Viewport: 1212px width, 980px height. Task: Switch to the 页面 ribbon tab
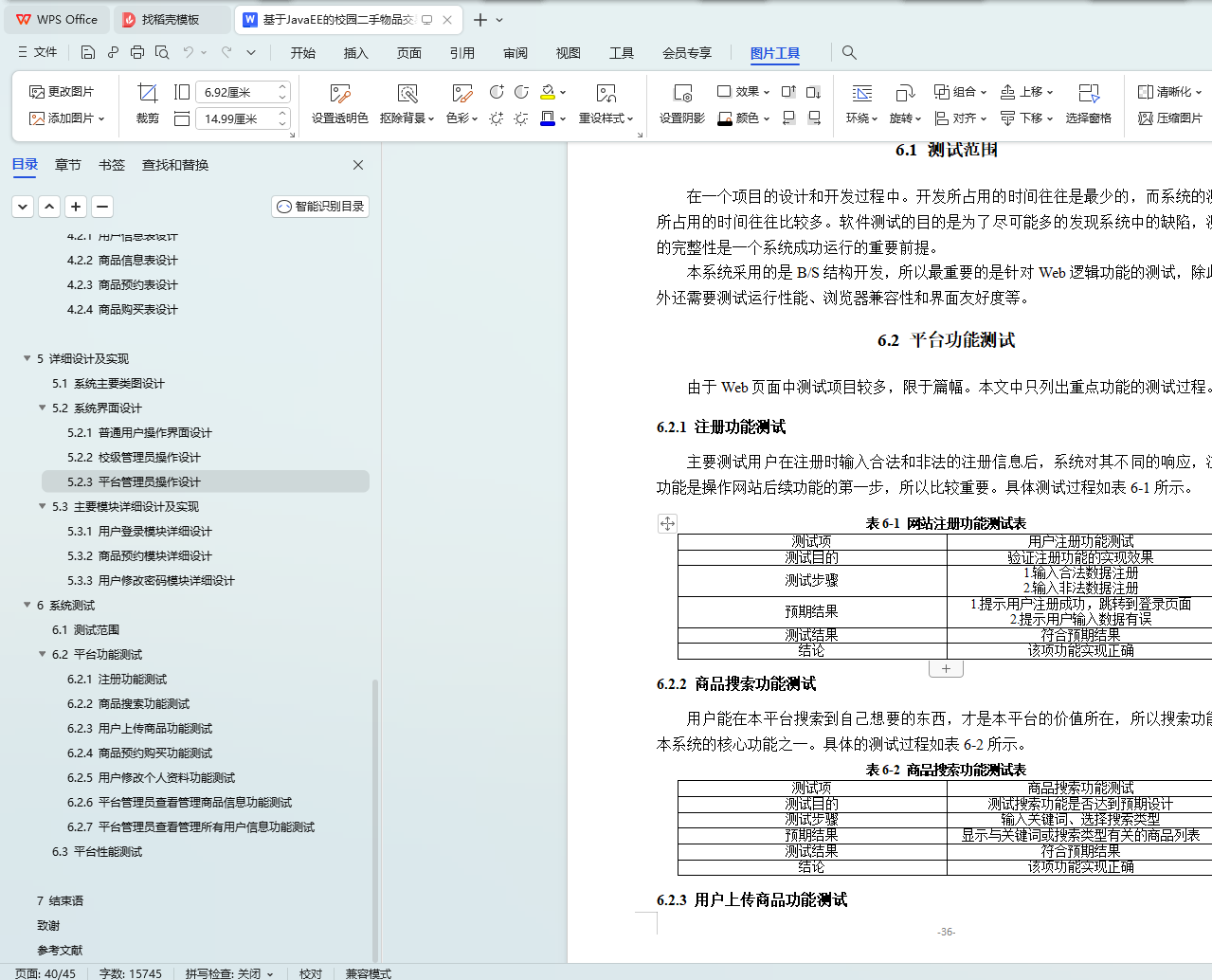point(409,53)
